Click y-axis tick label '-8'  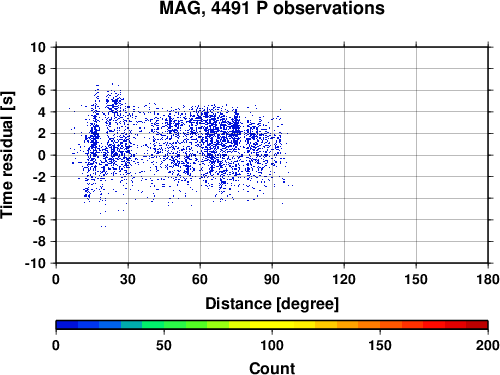click(x=39, y=242)
